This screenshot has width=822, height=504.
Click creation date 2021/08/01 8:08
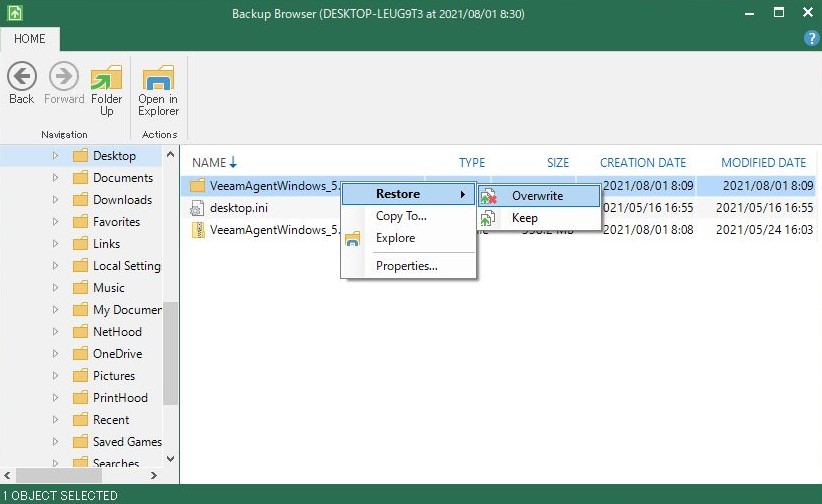click(648, 230)
